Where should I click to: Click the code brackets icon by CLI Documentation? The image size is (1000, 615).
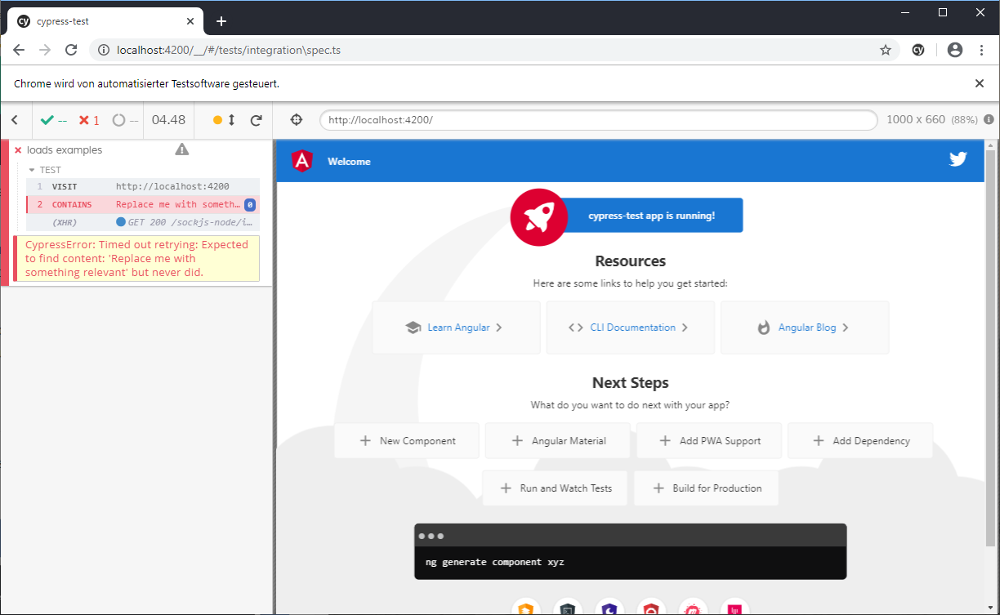575,327
